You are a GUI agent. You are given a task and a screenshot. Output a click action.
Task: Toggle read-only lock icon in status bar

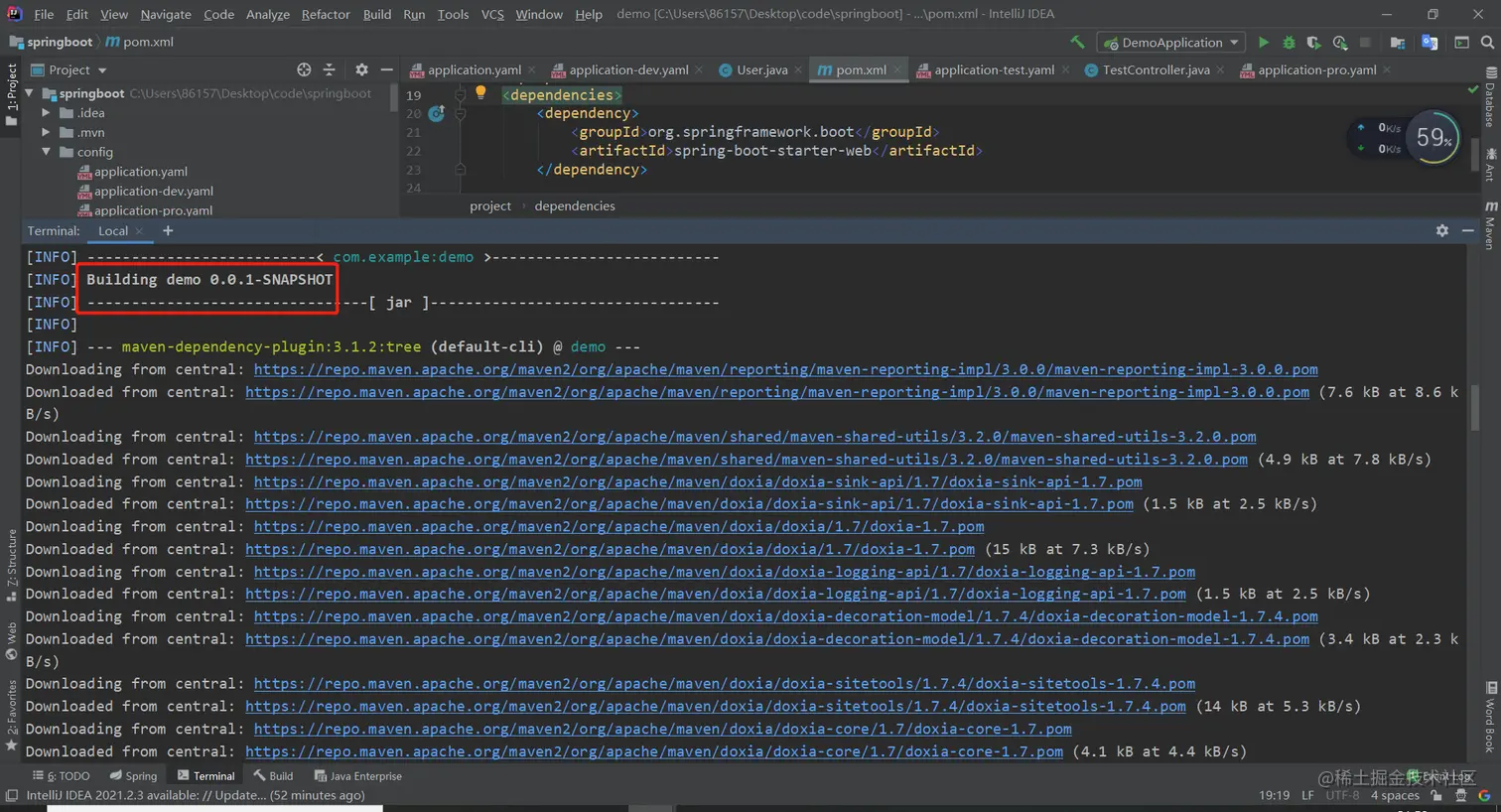[1435, 795]
